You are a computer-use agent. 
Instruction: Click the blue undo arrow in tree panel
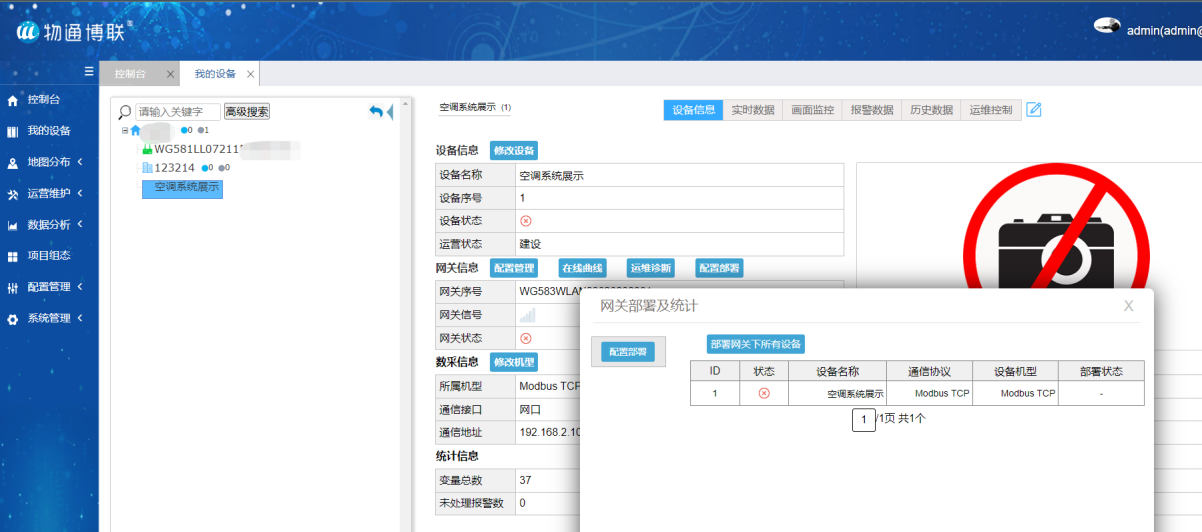376,112
